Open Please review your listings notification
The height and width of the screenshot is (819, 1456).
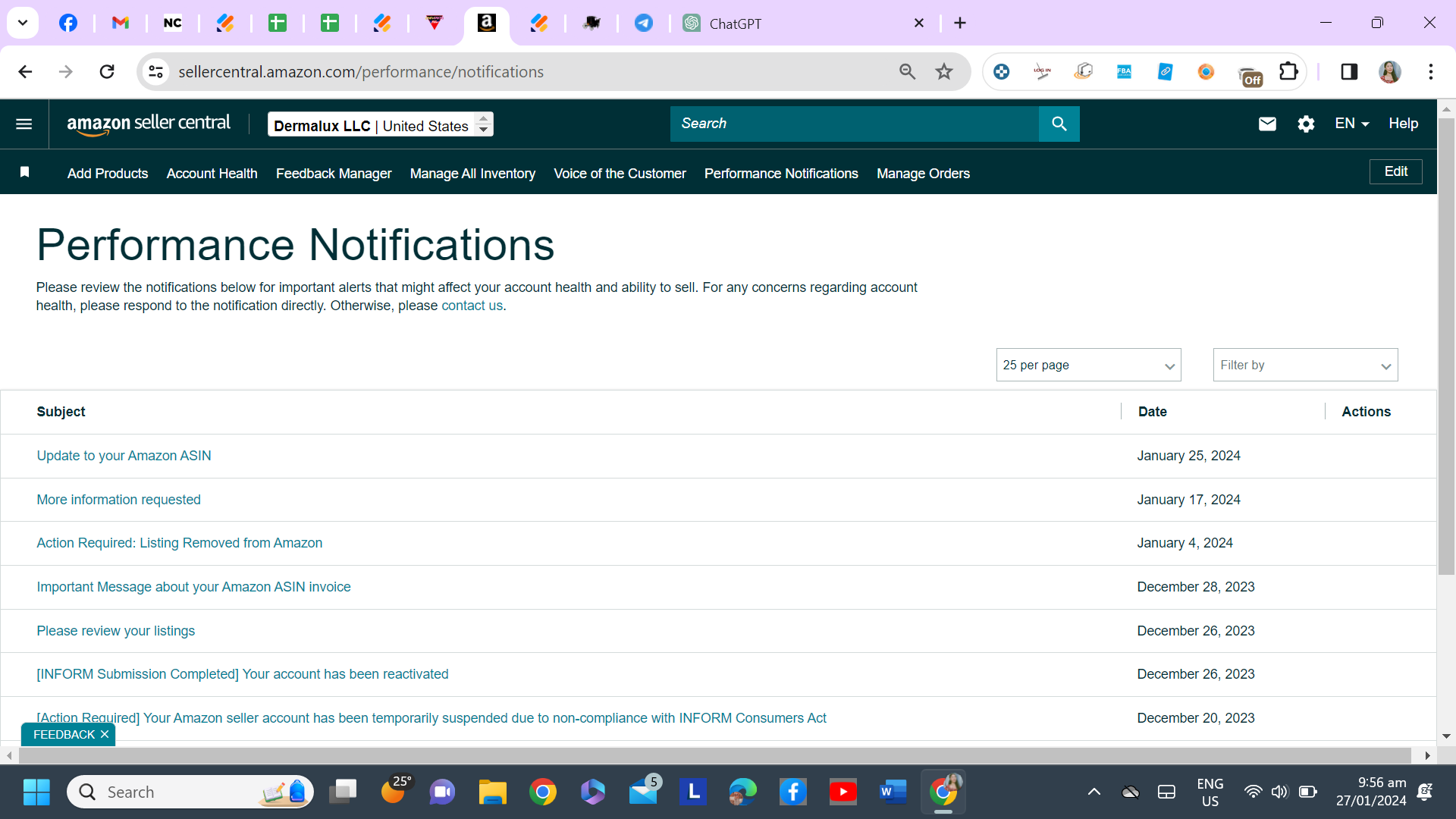point(116,631)
